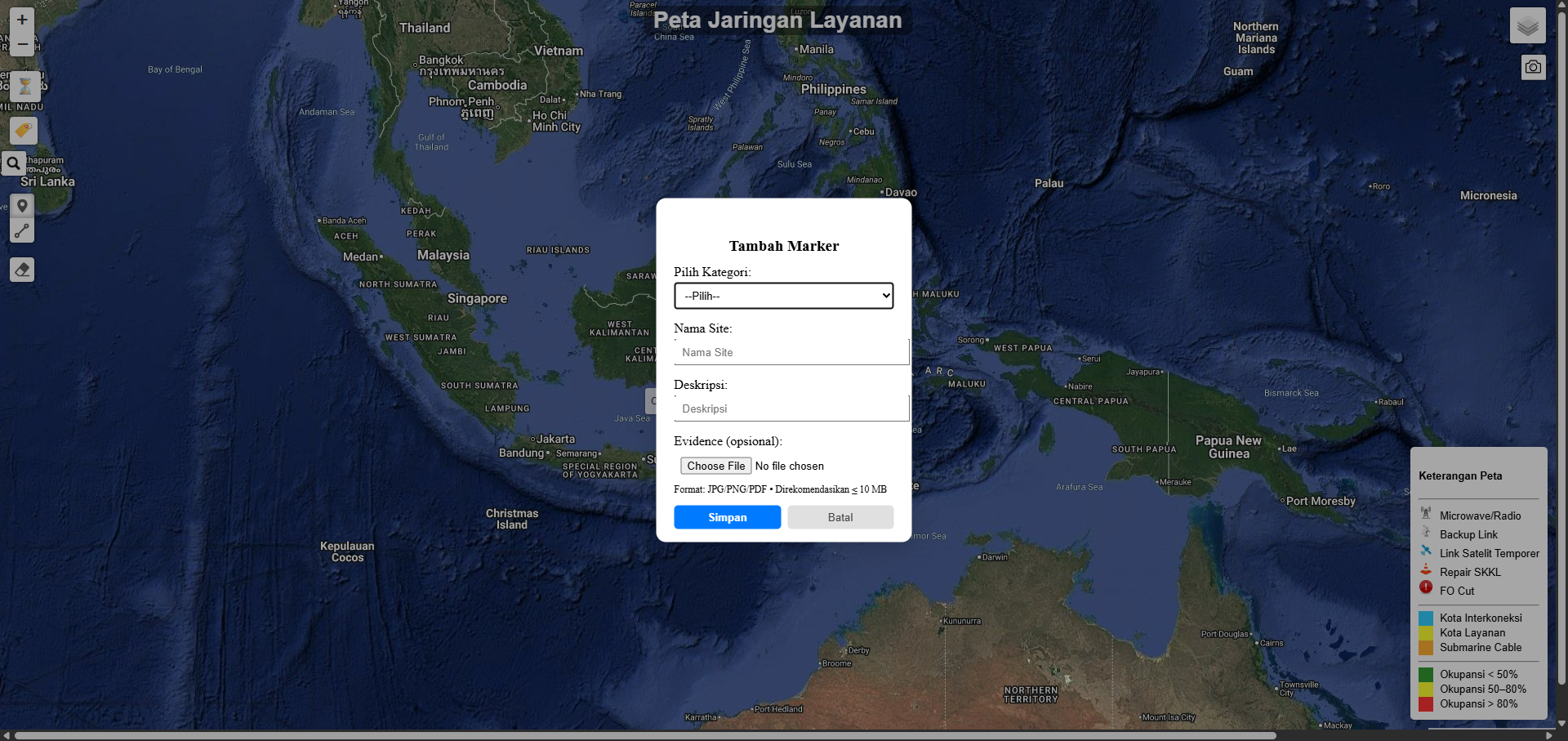Image resolution: width=1568 pixels, height=741 pixels.
Task: Click the camera screenshot button
Action: point(1533,67)
